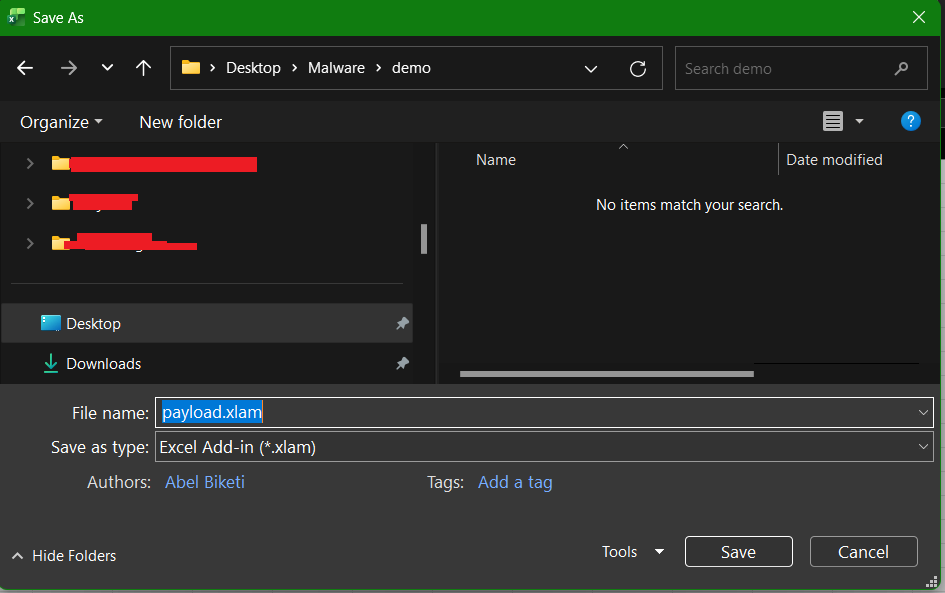This screenshot has height=593, width=945.
Task: Open the Organize menu
Action: click(x=61, y=122)
